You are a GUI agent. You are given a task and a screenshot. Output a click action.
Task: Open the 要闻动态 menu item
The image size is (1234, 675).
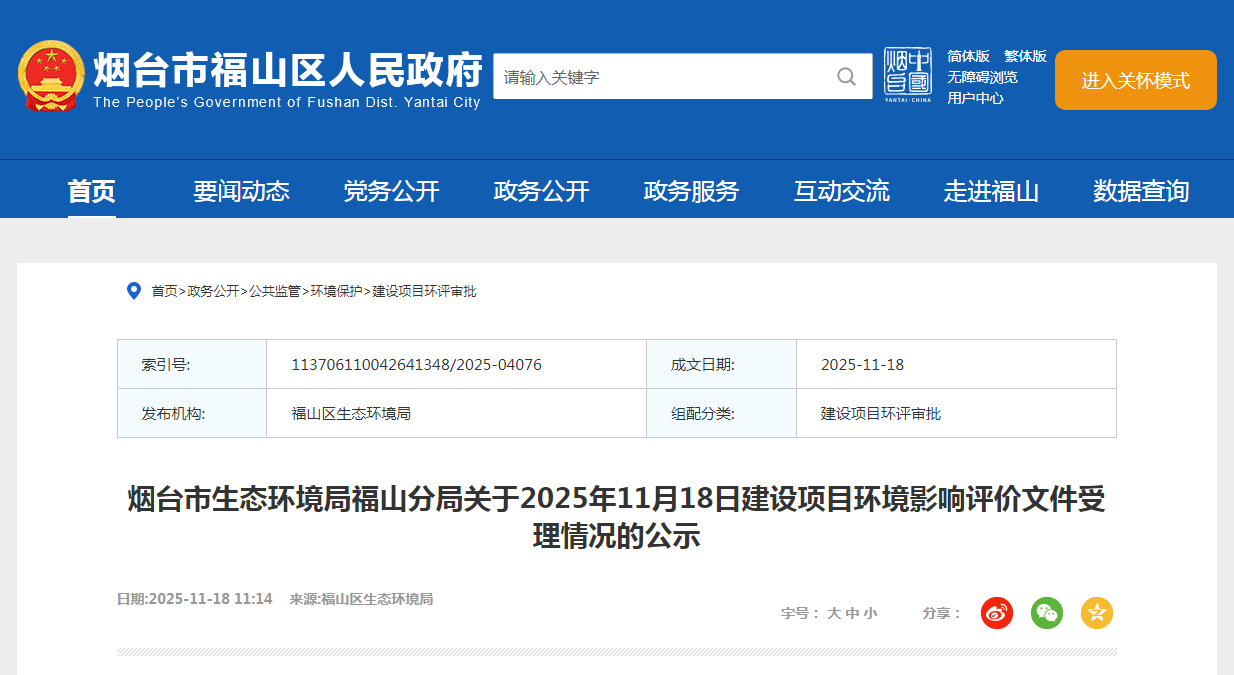241,191
